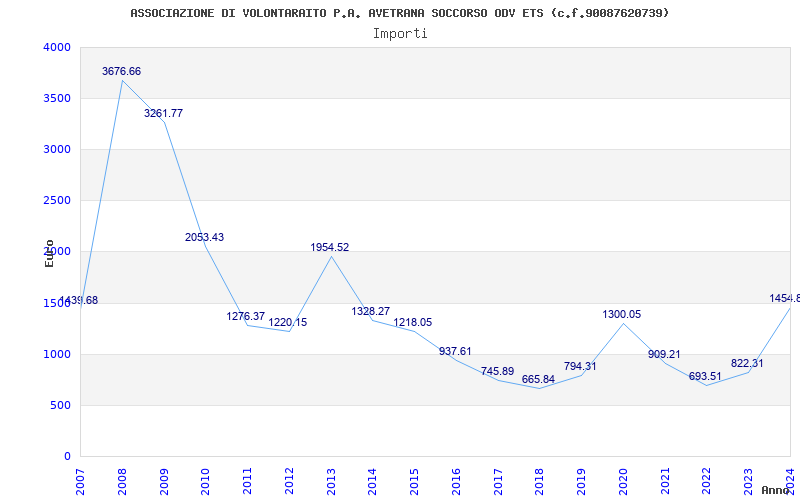
Task: Click the 1276.37 data label
Action: (x=246, y=316)
